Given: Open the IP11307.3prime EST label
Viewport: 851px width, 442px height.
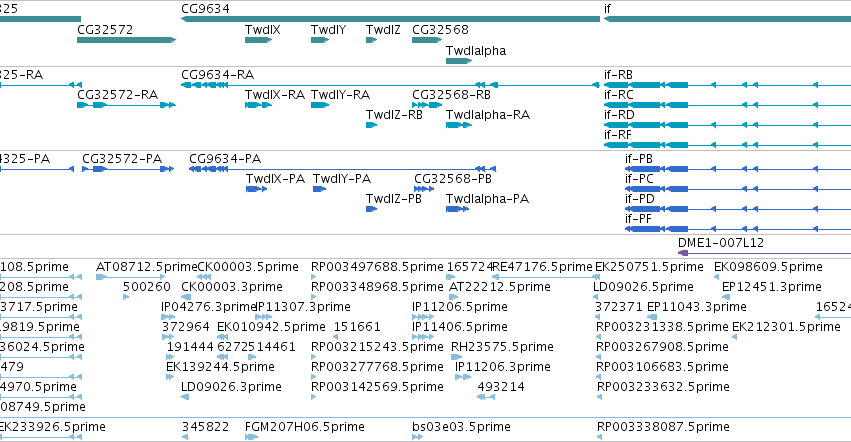Looking at the screenshot, I should [x=303, y=307].
